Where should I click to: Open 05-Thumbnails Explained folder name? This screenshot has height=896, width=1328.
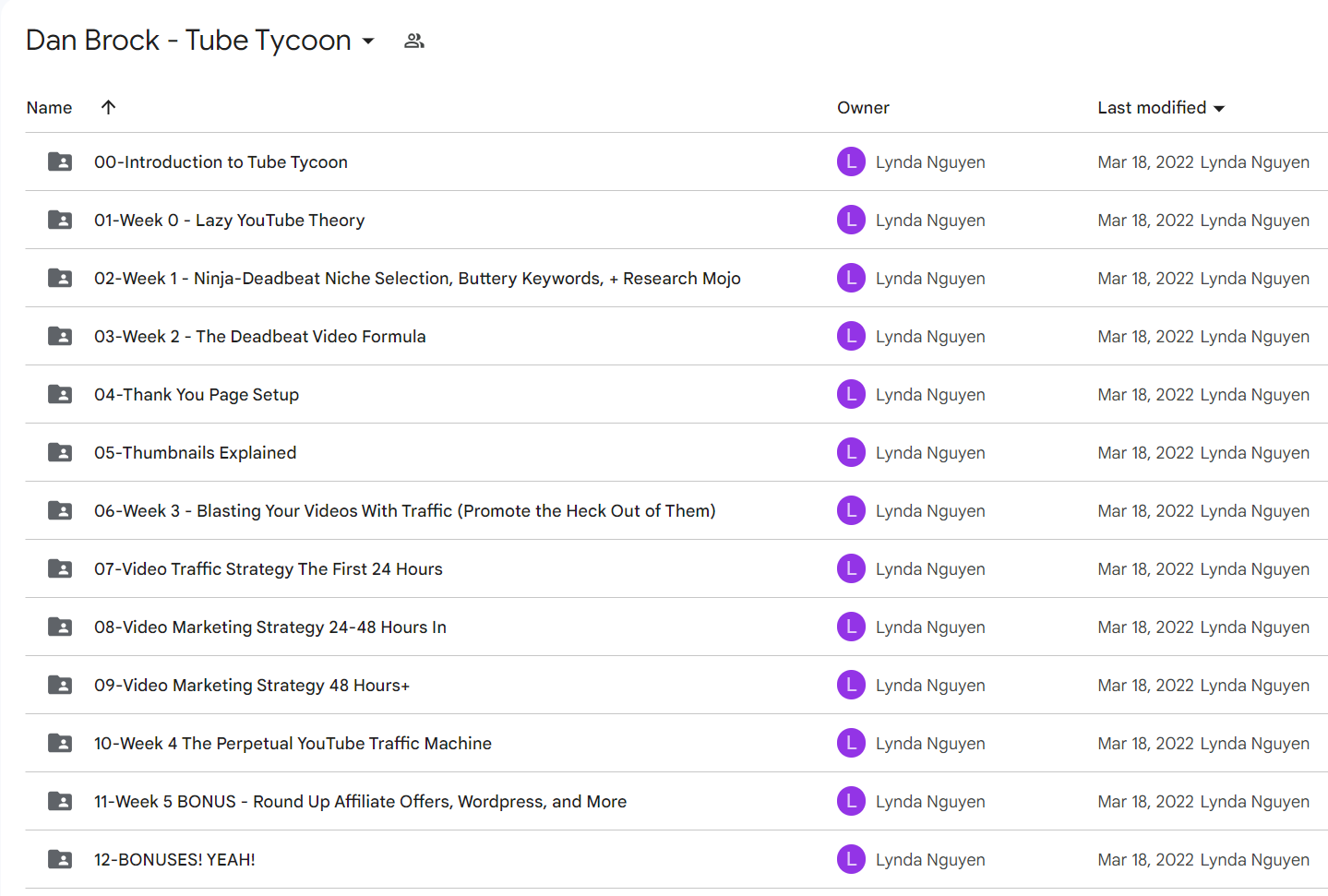click(x=195, y=453)
